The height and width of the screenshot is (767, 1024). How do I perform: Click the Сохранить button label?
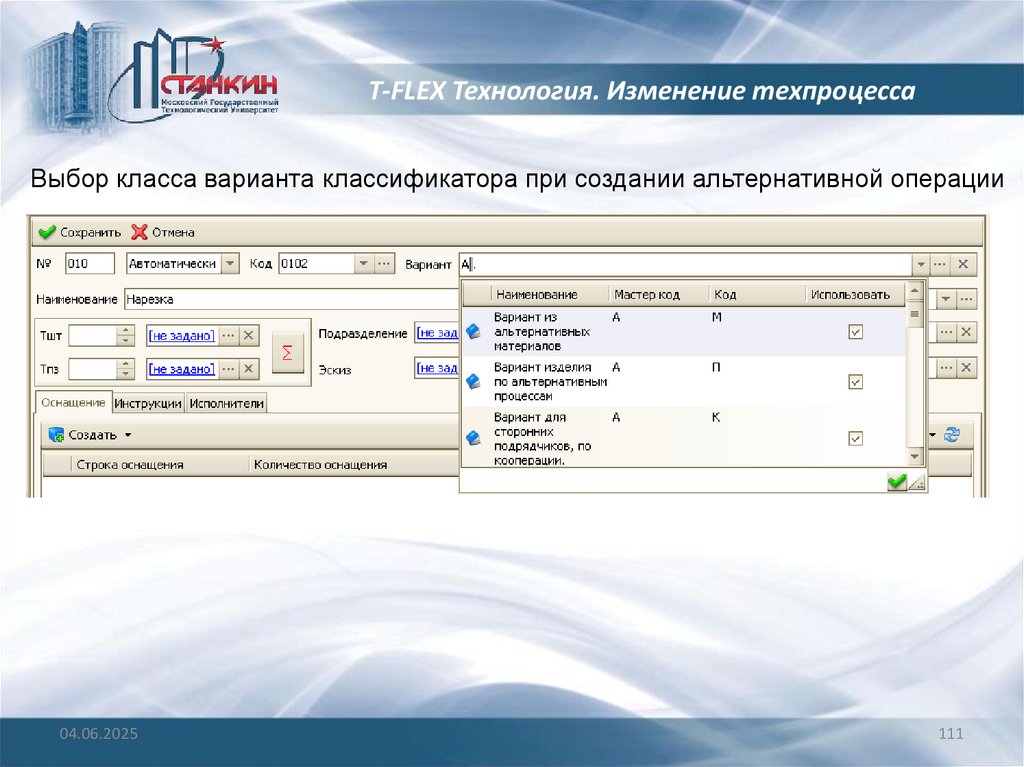click(x=90, y=232)
